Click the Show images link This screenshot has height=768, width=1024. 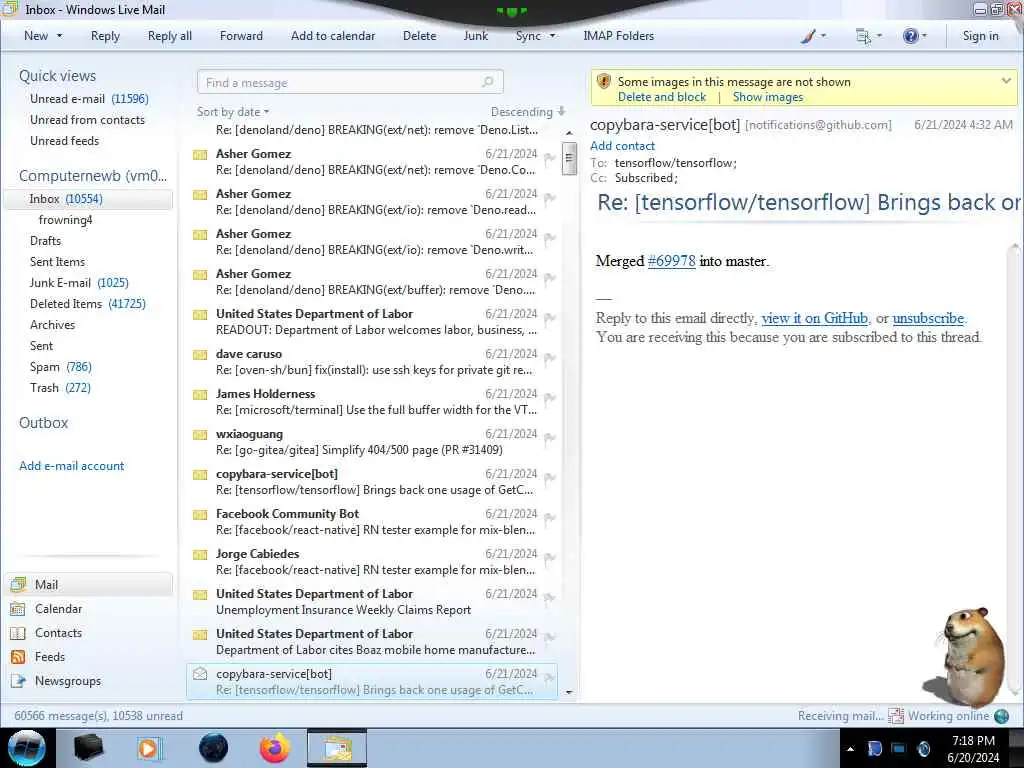pos(767,97)
